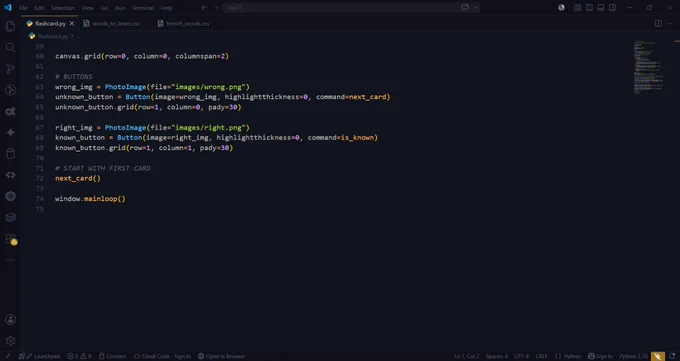The height and width of the screenshot is (361, 680).
Task: Open the Terminal menu
Action: click(143, 8)
